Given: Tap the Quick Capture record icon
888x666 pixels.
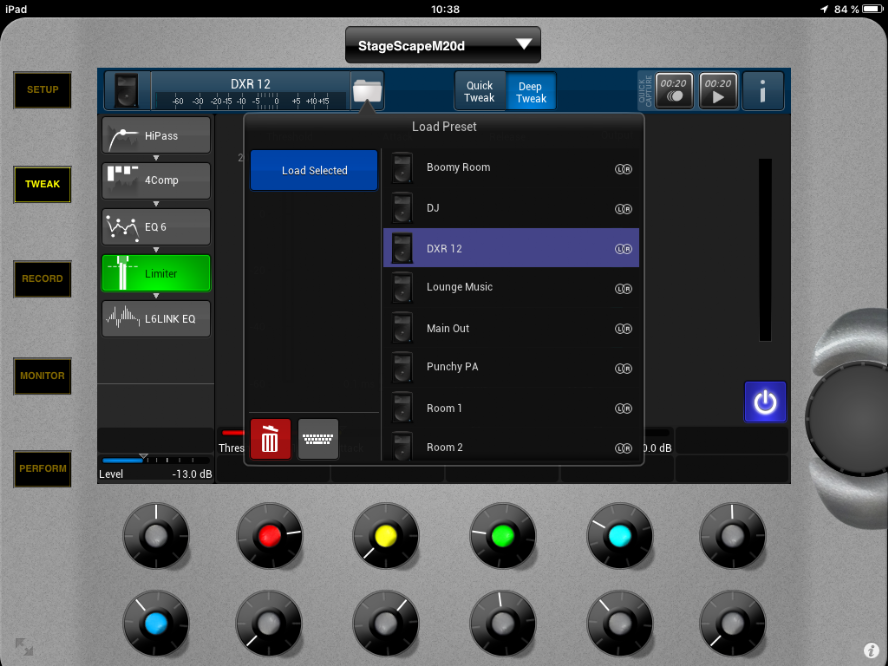Looking at the screenshot, I should pyautogui.click(x=673, y=91).
